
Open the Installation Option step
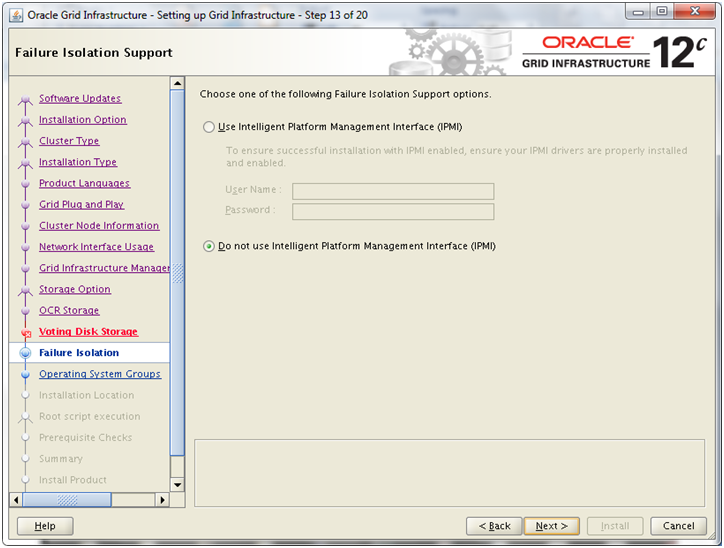click(83, 120)
